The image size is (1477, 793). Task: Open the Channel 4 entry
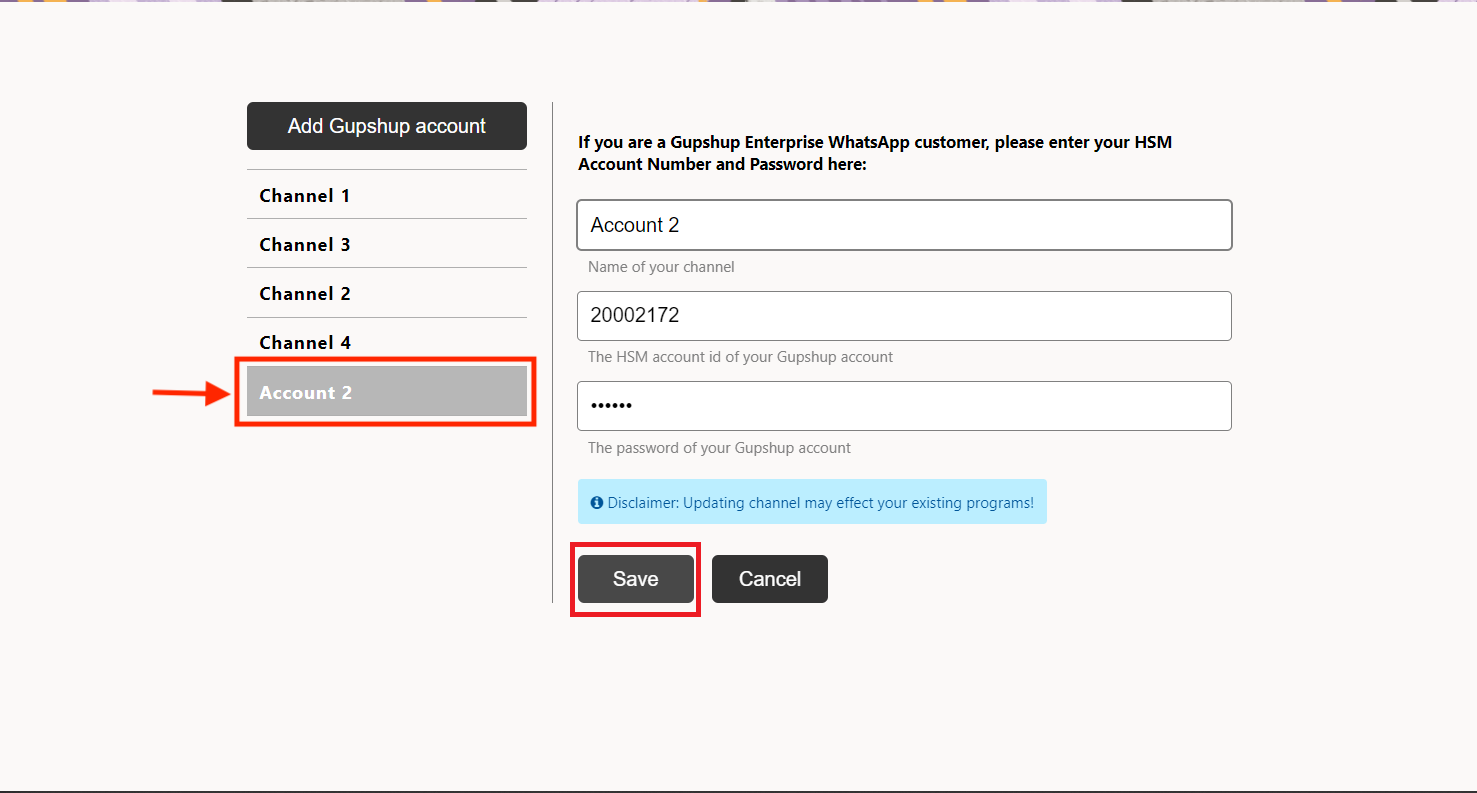pyautogui.click(x=386, y=342)
